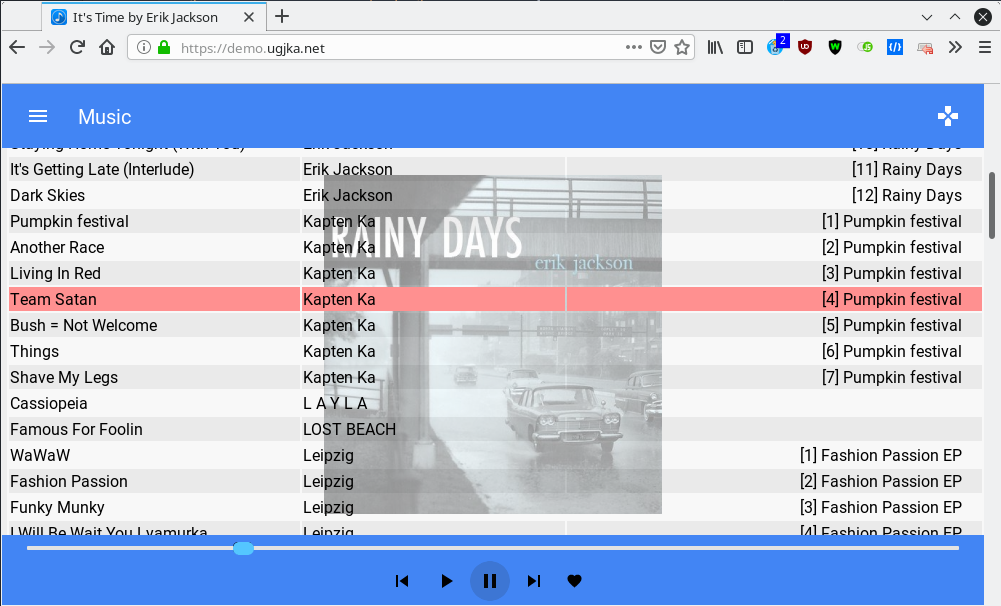Save page to Pocket
Screen dimensions: 1001x606
coord(658,47)
